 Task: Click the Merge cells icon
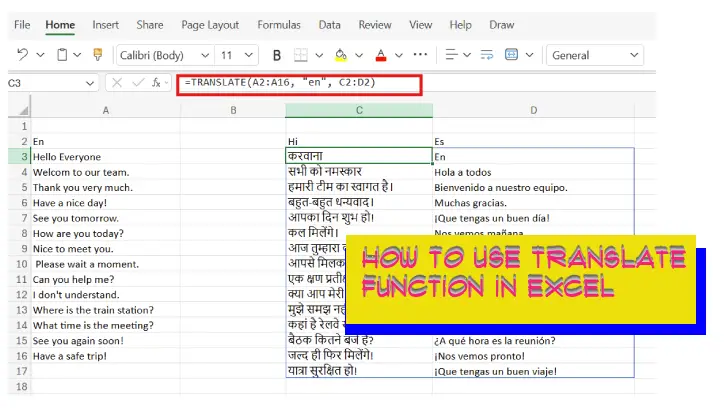[x=511, y=55]
